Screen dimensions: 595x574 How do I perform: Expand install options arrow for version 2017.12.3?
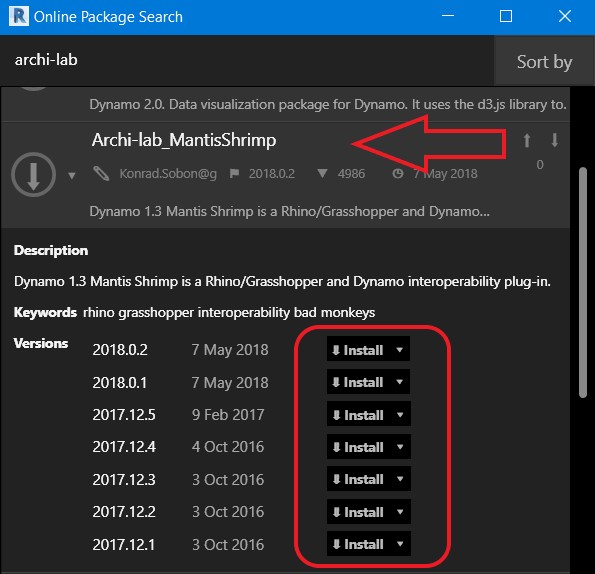[400, 479]
